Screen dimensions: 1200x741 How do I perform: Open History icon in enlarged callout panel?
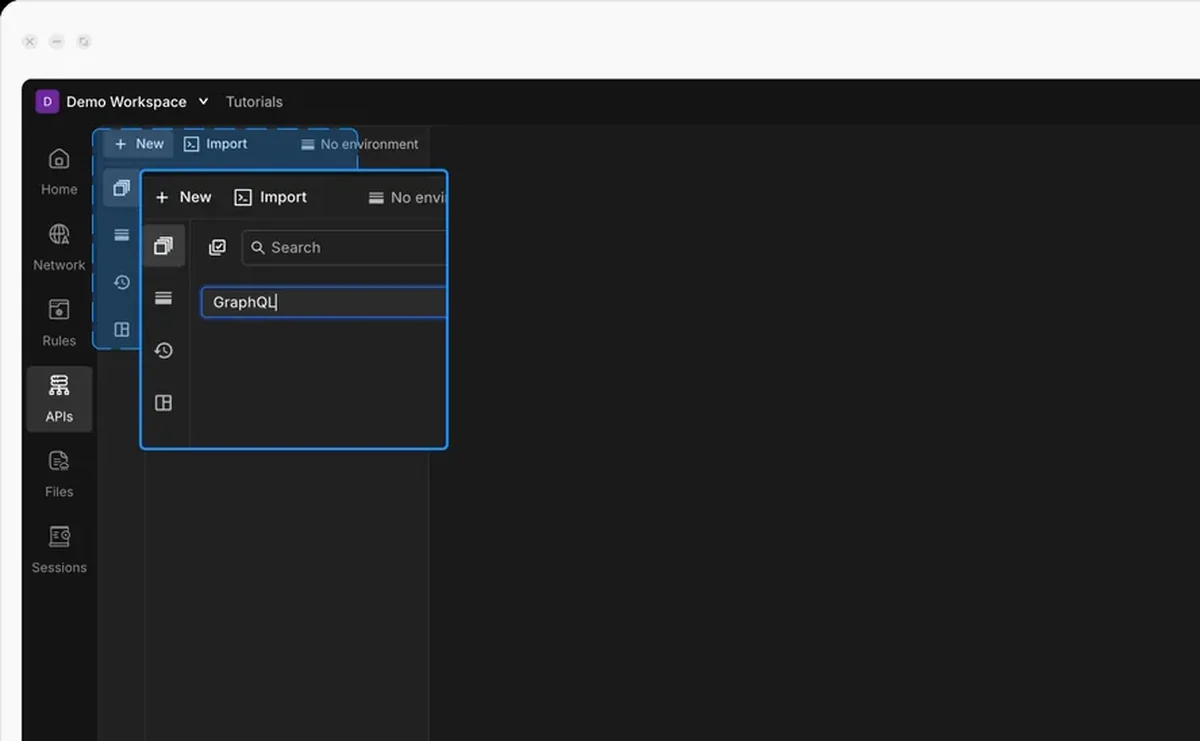pos(164,350)
